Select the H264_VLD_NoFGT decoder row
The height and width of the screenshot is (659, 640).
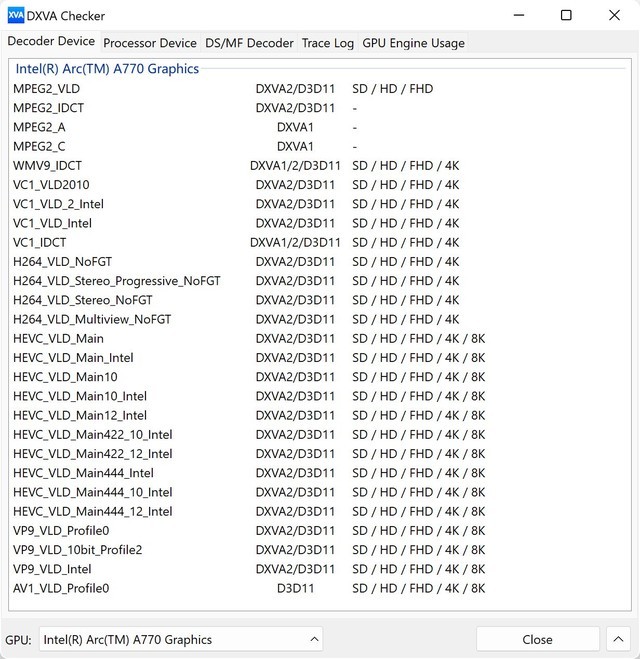pos(319,262)
